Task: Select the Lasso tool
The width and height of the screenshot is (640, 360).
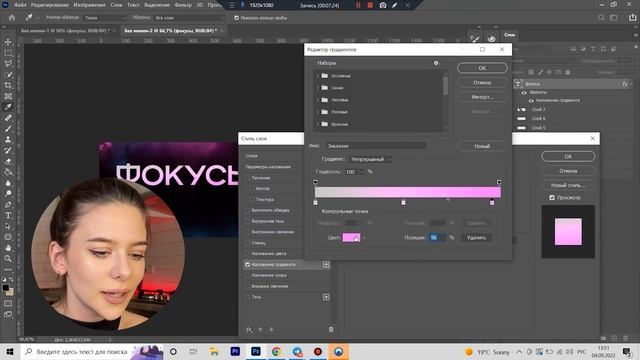Action: (x=8, y=64)
